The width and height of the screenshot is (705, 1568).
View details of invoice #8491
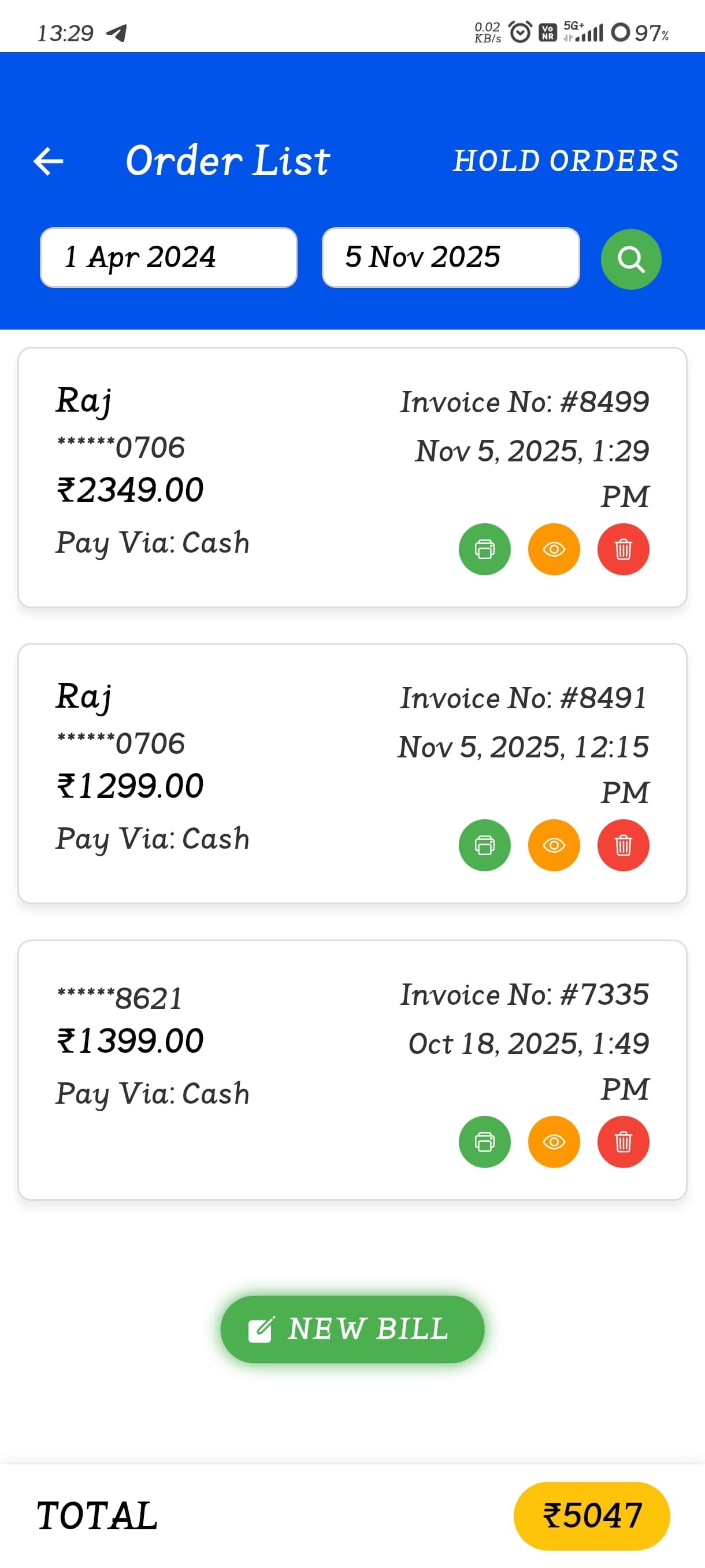554,845
